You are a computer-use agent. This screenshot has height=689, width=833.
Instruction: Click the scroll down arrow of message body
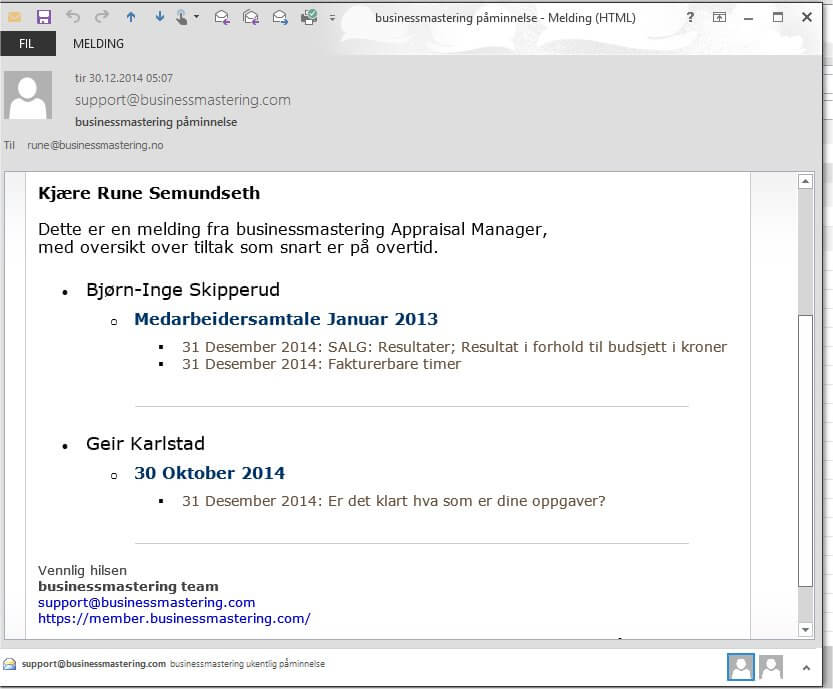(x=806, y=630)
